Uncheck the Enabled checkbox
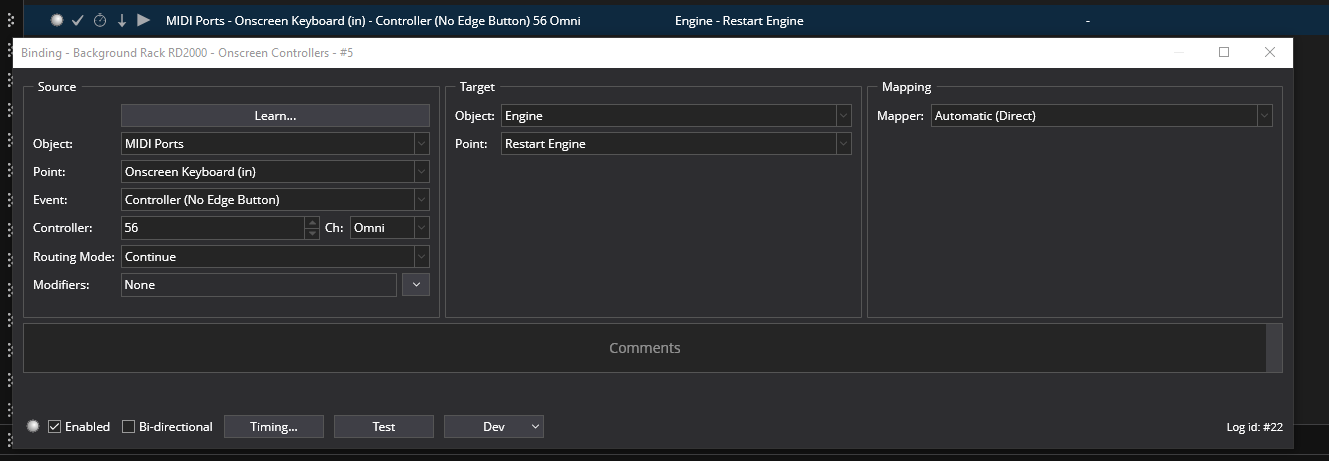 [55, 427]
